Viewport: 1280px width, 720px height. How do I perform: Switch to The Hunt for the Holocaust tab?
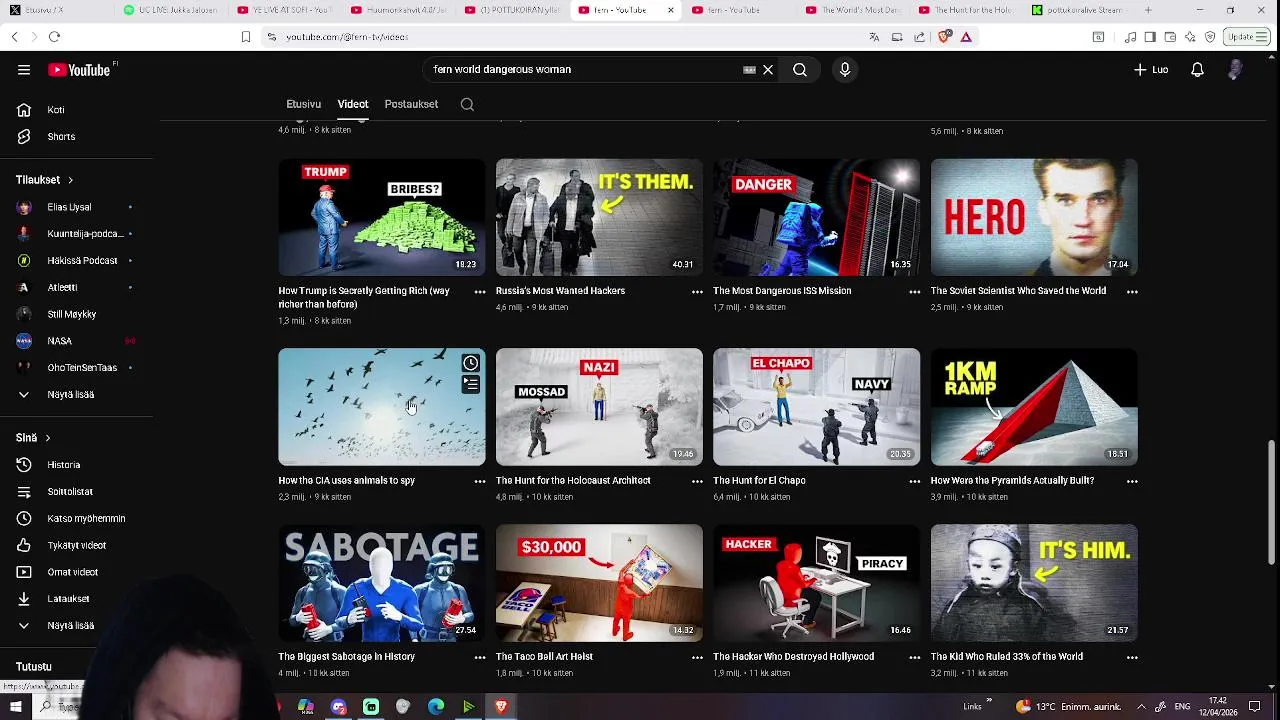point(966,10)
